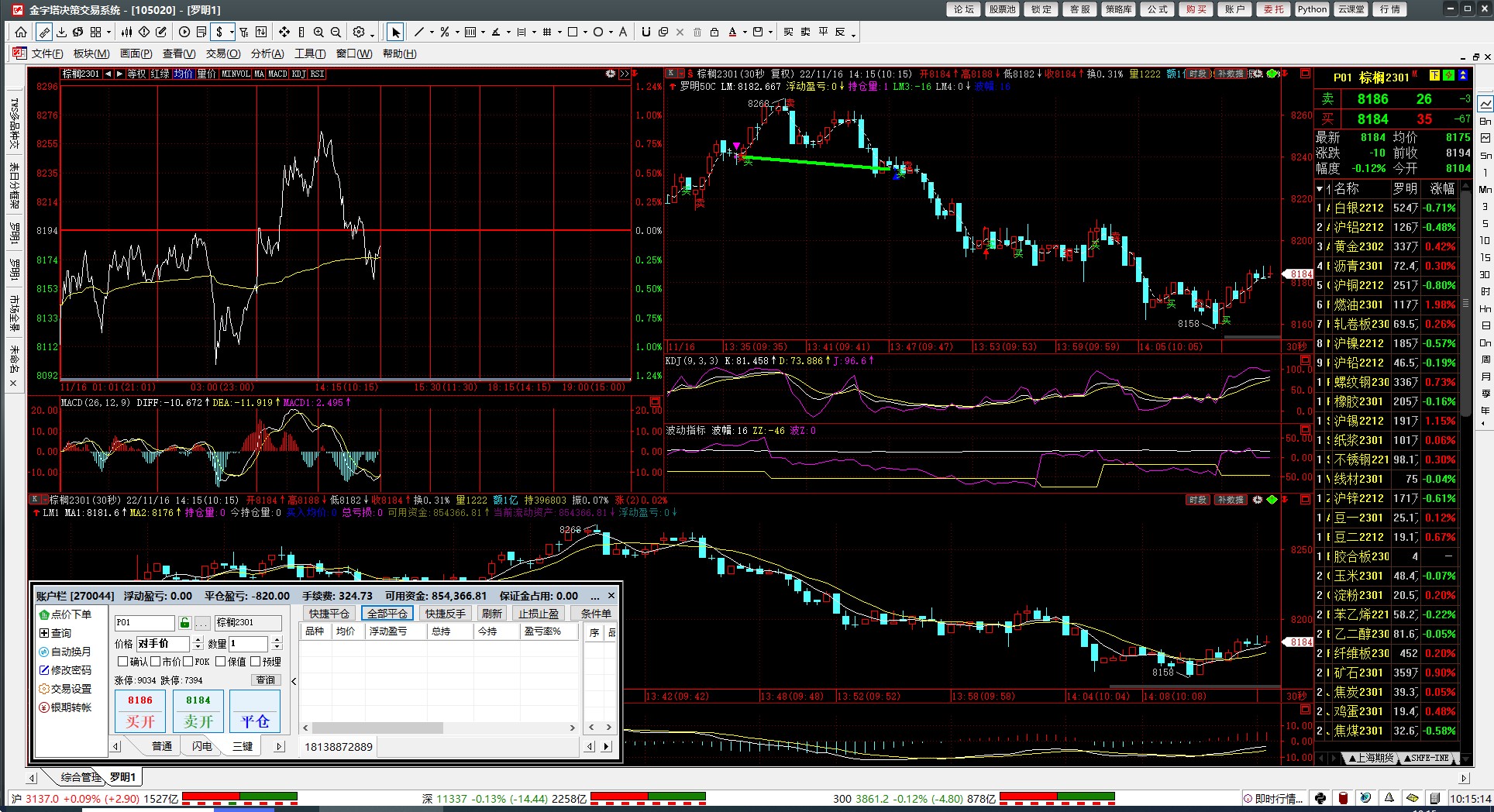Click the magnet snap toolbar icon
This screenshot has width=1494, height=812.
[646, 32]
